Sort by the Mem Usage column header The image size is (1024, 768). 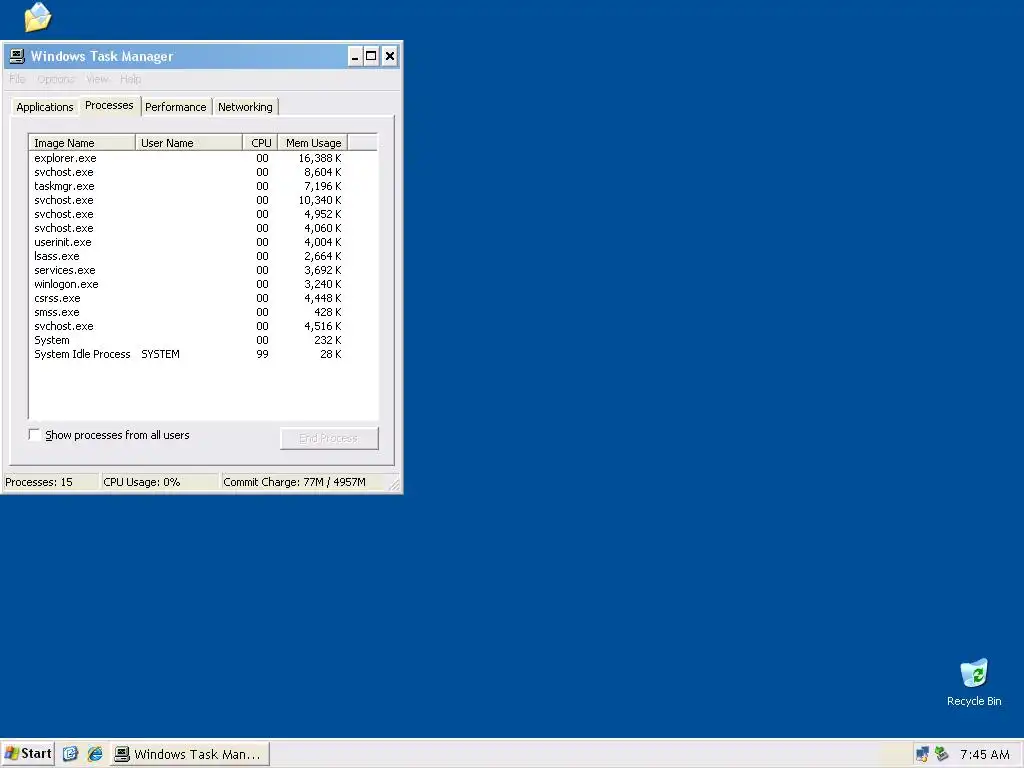pyautogui.click(x=313, y=143)
